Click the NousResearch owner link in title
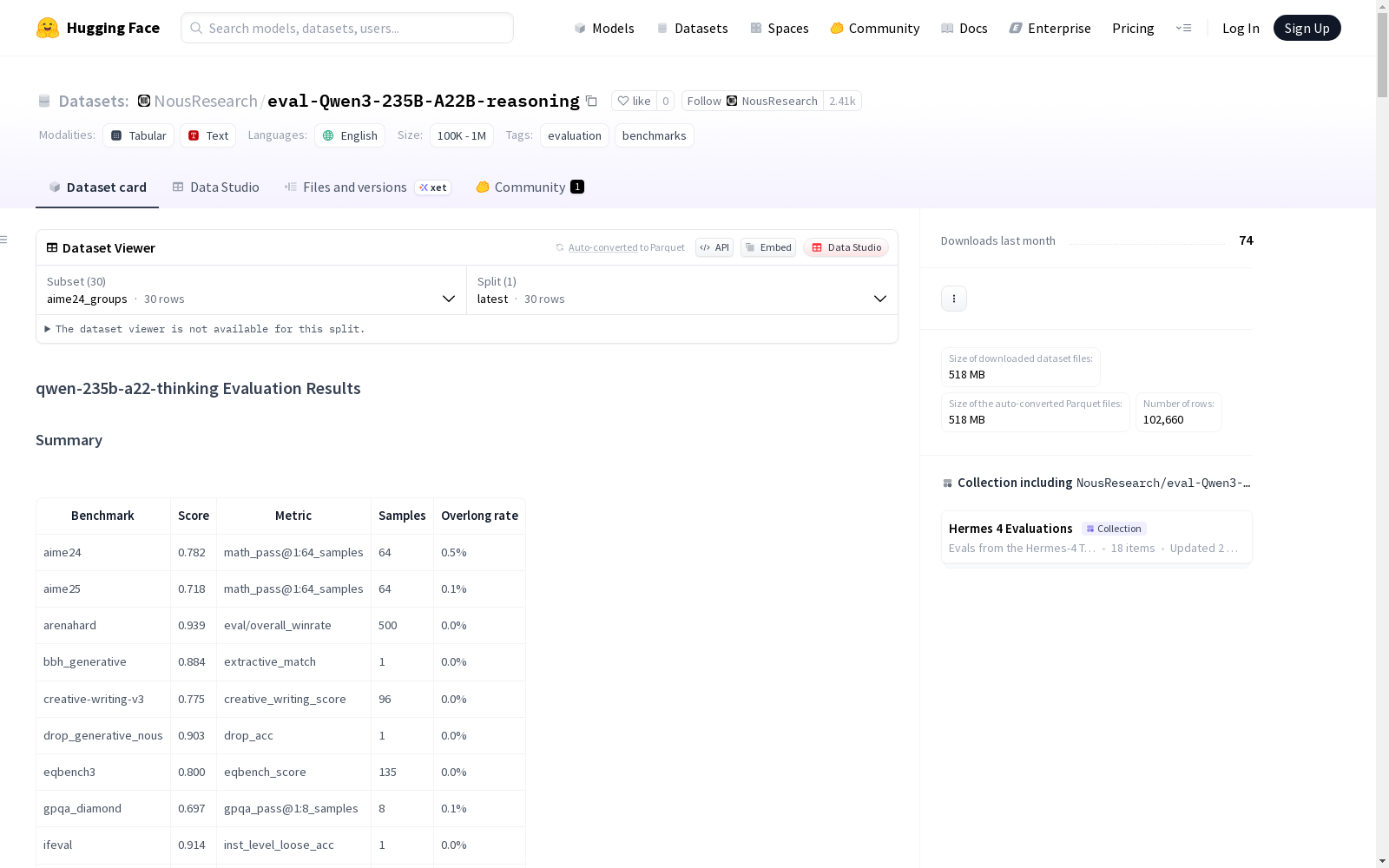The height and width of the screenshot is (868, 1389). pyautogui.click(x=206, y=101)
